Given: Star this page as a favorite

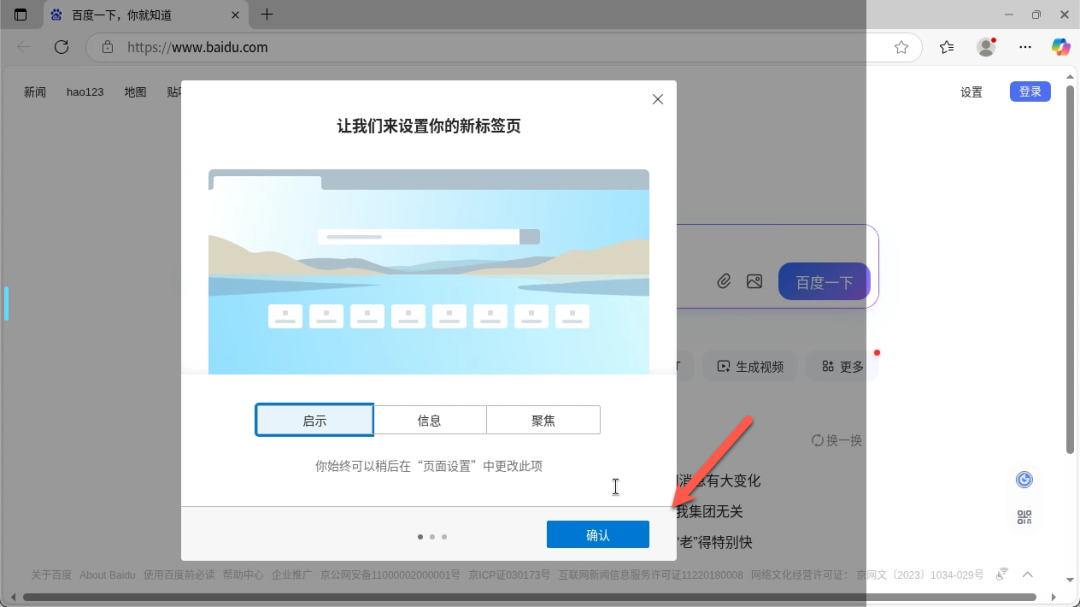Looking at the screenshot, I should coord(901,47).
